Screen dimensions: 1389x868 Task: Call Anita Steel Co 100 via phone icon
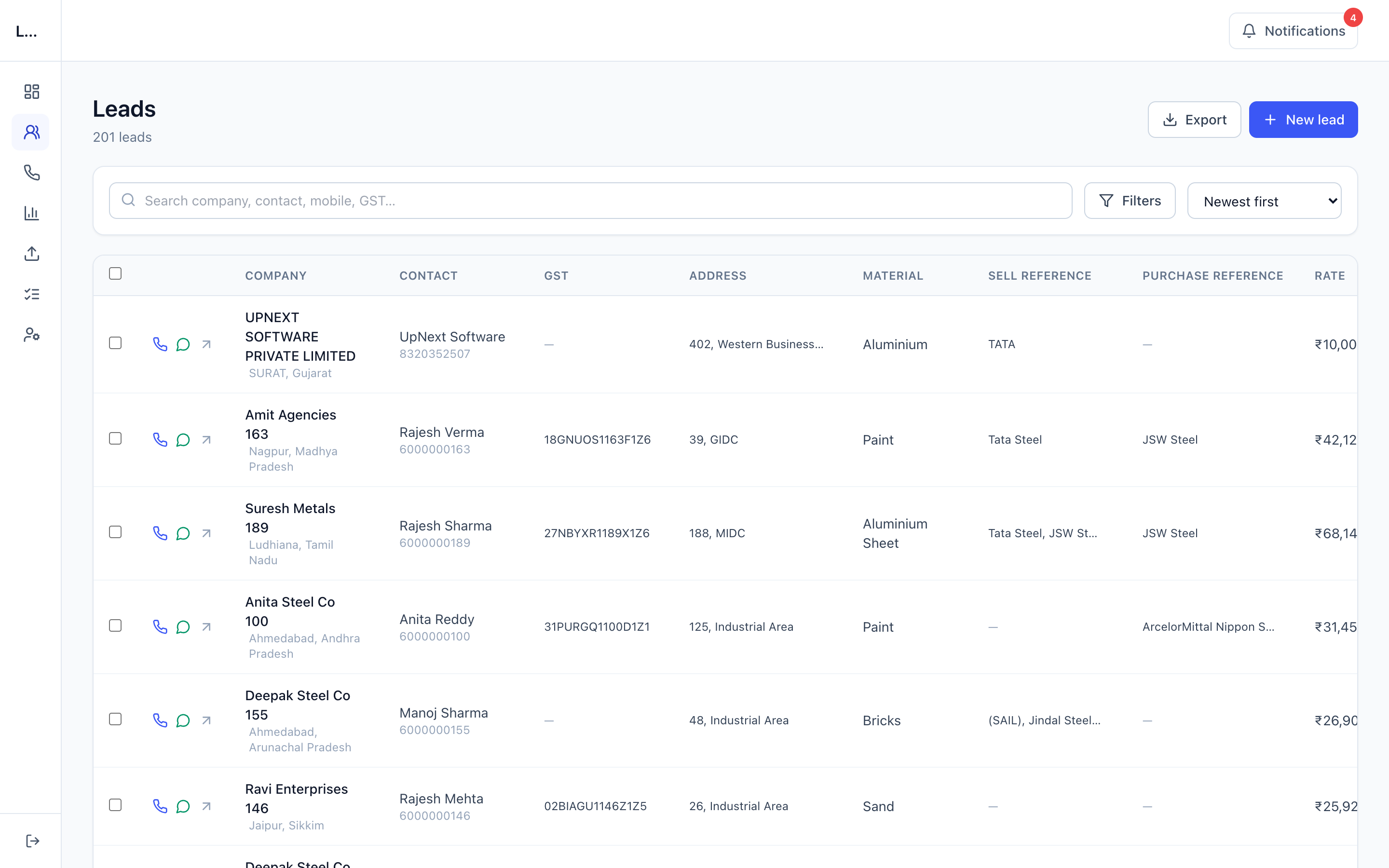[160, 626]
